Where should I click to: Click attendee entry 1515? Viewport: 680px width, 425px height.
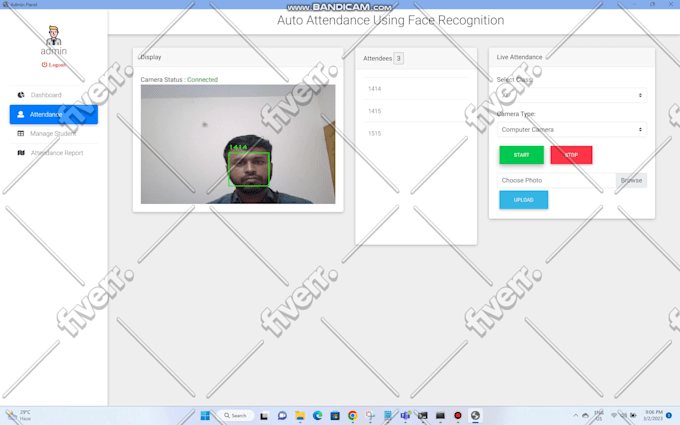click(x=416, y=134)
